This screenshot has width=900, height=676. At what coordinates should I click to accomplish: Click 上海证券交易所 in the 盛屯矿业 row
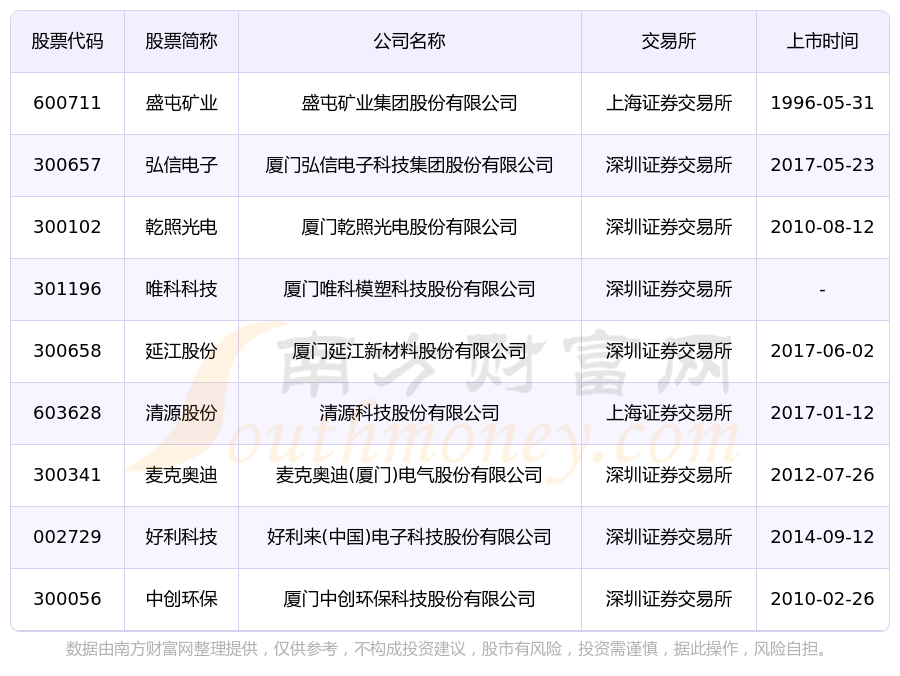pos(669,103)
